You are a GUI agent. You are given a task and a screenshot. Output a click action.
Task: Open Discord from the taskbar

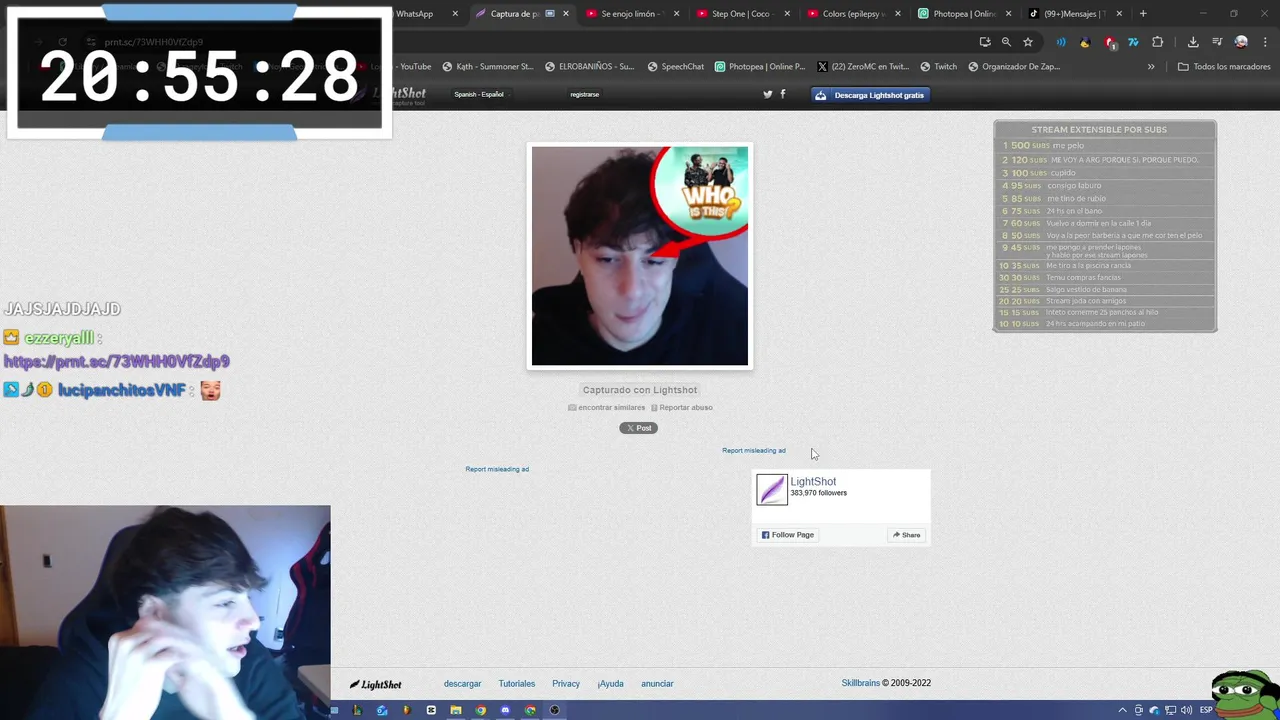[x=505, y=710]
